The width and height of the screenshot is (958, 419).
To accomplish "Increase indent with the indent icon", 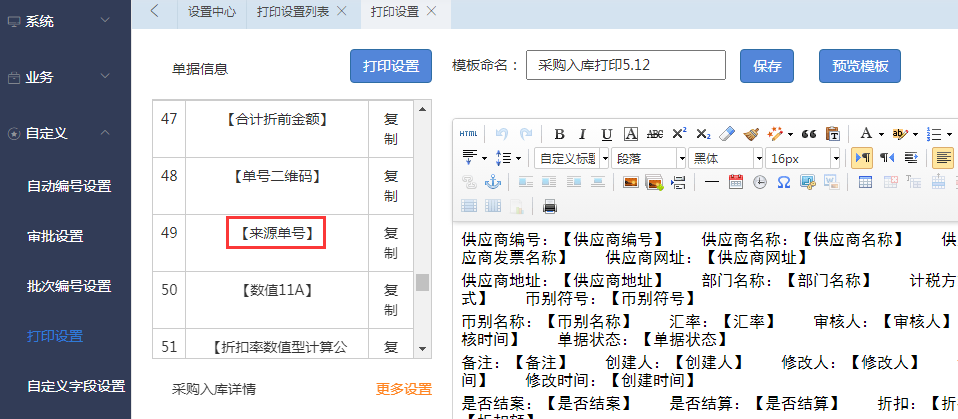I will pyautogui.click(x=912, y=158).
